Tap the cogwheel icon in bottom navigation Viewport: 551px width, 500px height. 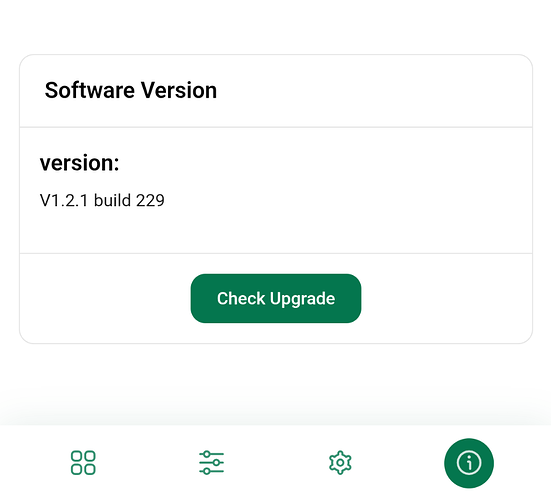[x=340, y=463]
